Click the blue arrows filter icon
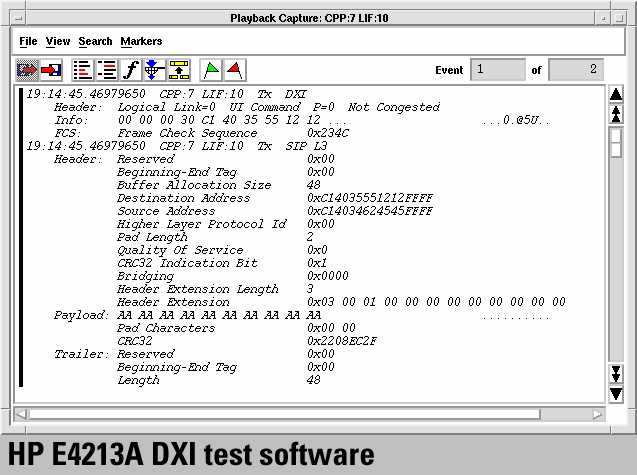The image size is (637, 475). pos(153,70)
